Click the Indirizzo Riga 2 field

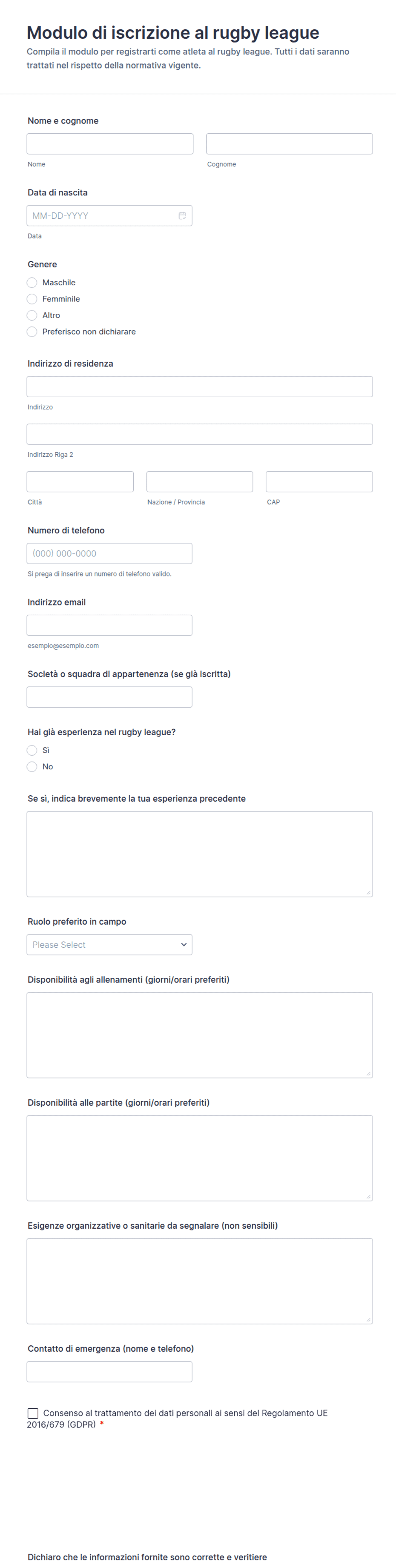point(200,434)
